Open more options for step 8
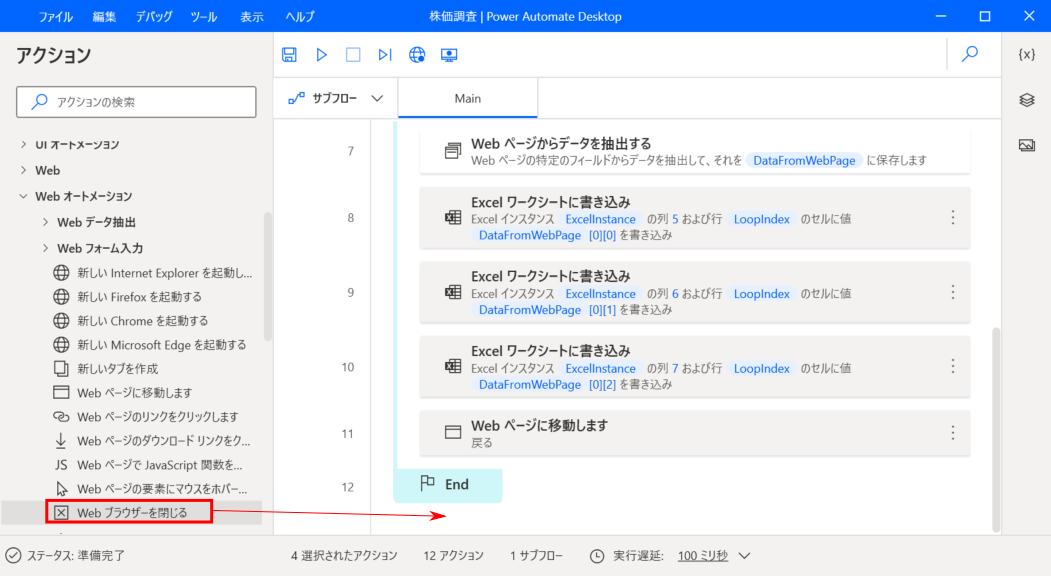The image size is (1051, 576). pos(952,218)
